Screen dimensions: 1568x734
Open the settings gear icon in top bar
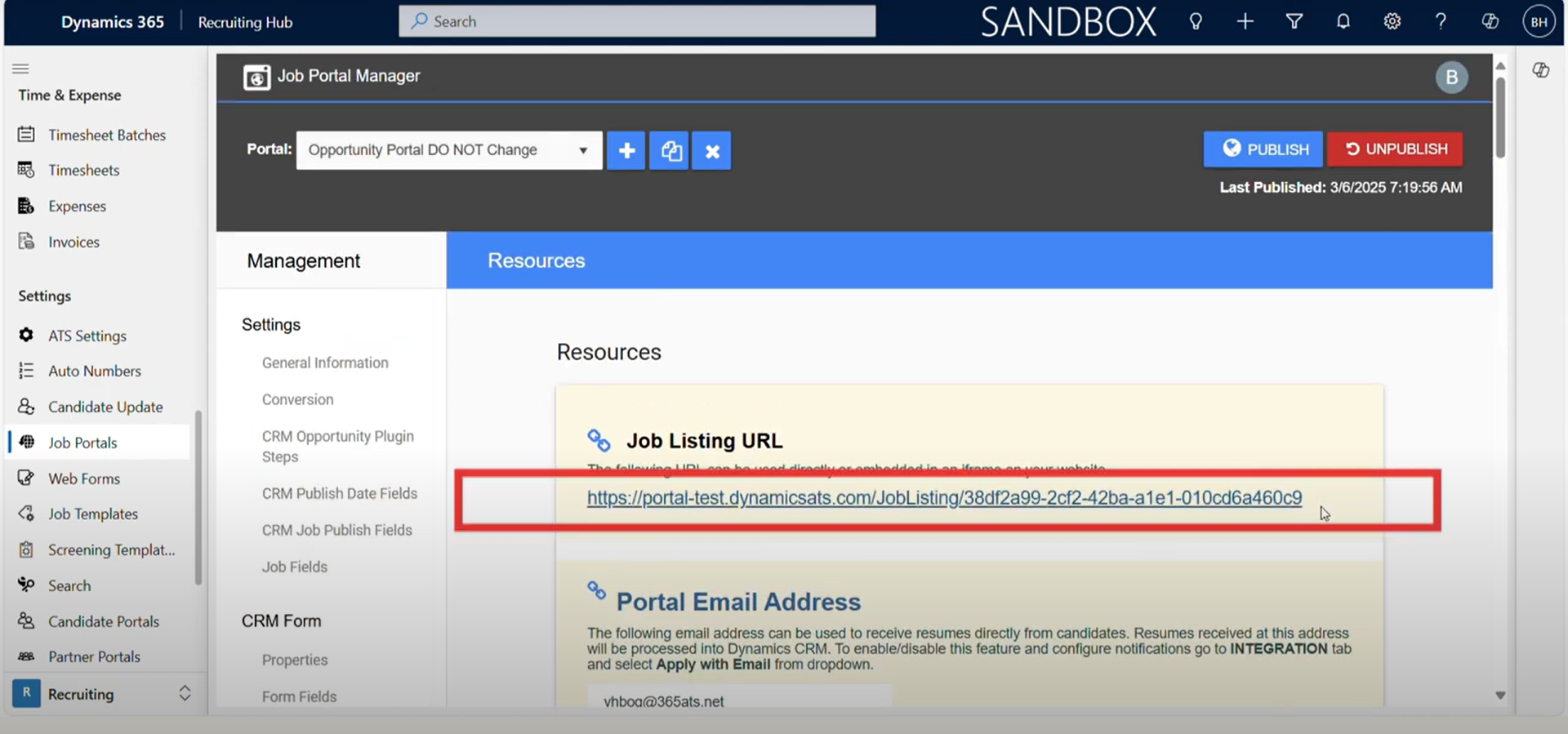click(1392, 21)
